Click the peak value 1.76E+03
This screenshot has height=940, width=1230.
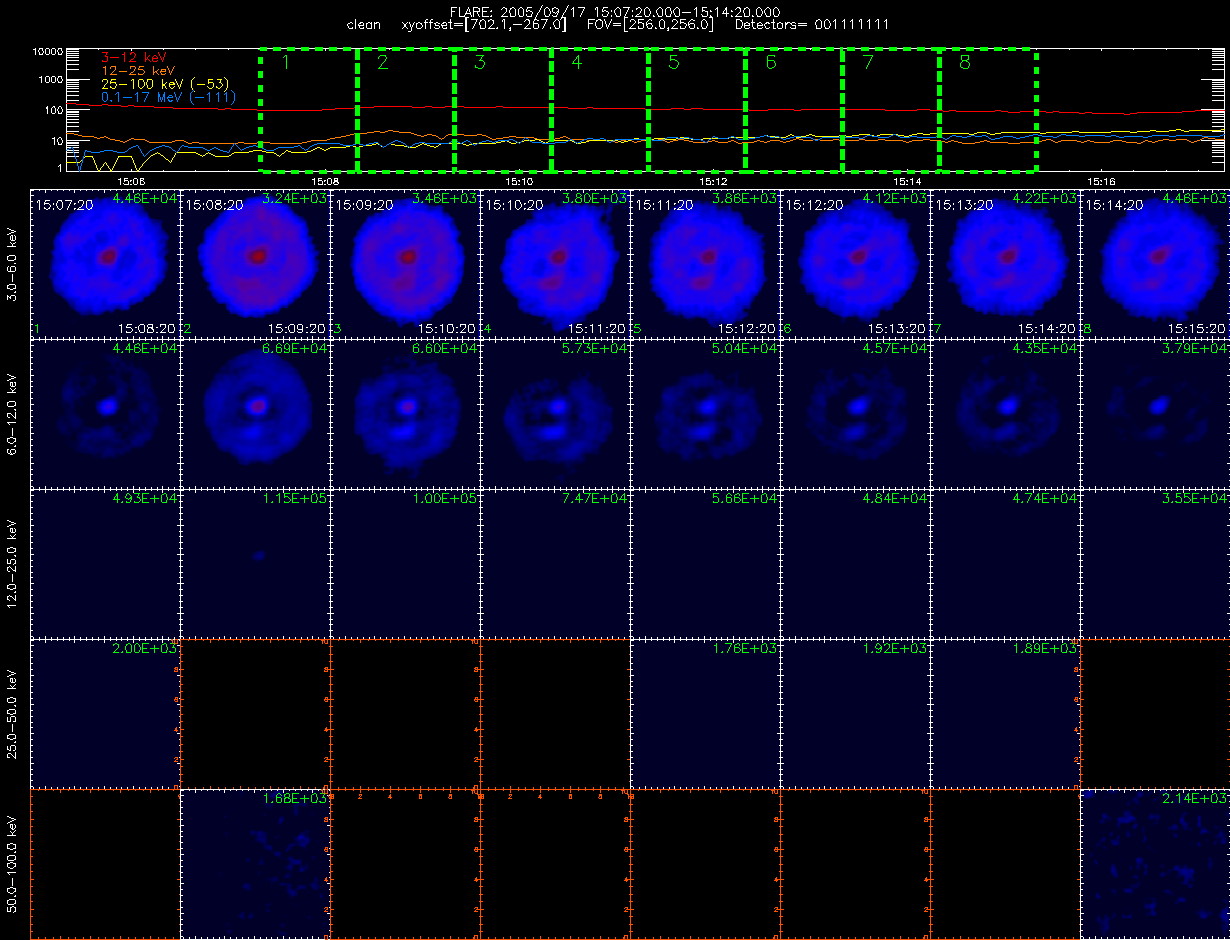point(745,649)
